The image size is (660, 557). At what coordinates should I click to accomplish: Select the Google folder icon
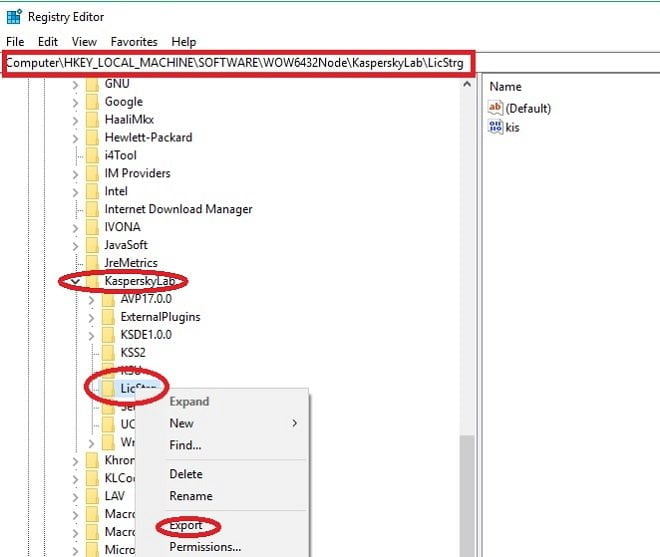[x=93, y=102]
